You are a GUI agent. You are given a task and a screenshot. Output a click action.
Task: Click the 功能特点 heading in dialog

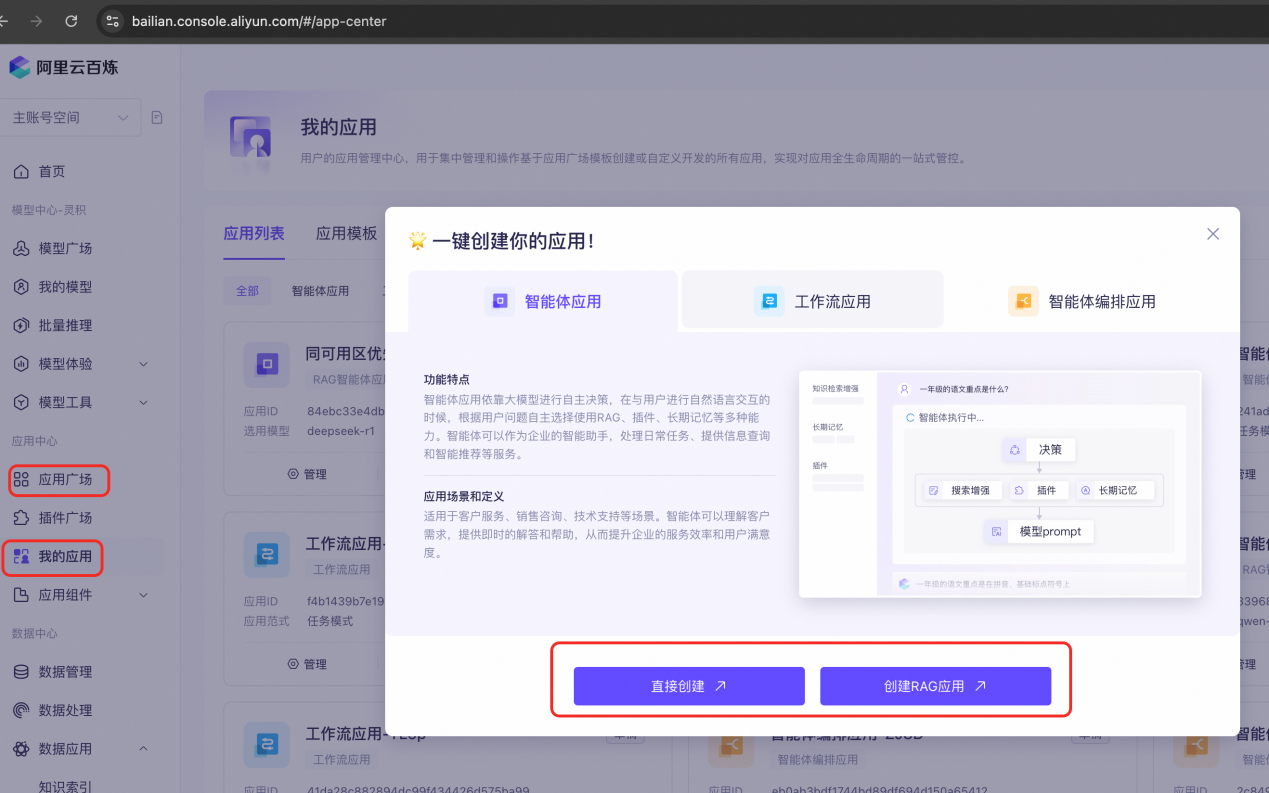446,380
